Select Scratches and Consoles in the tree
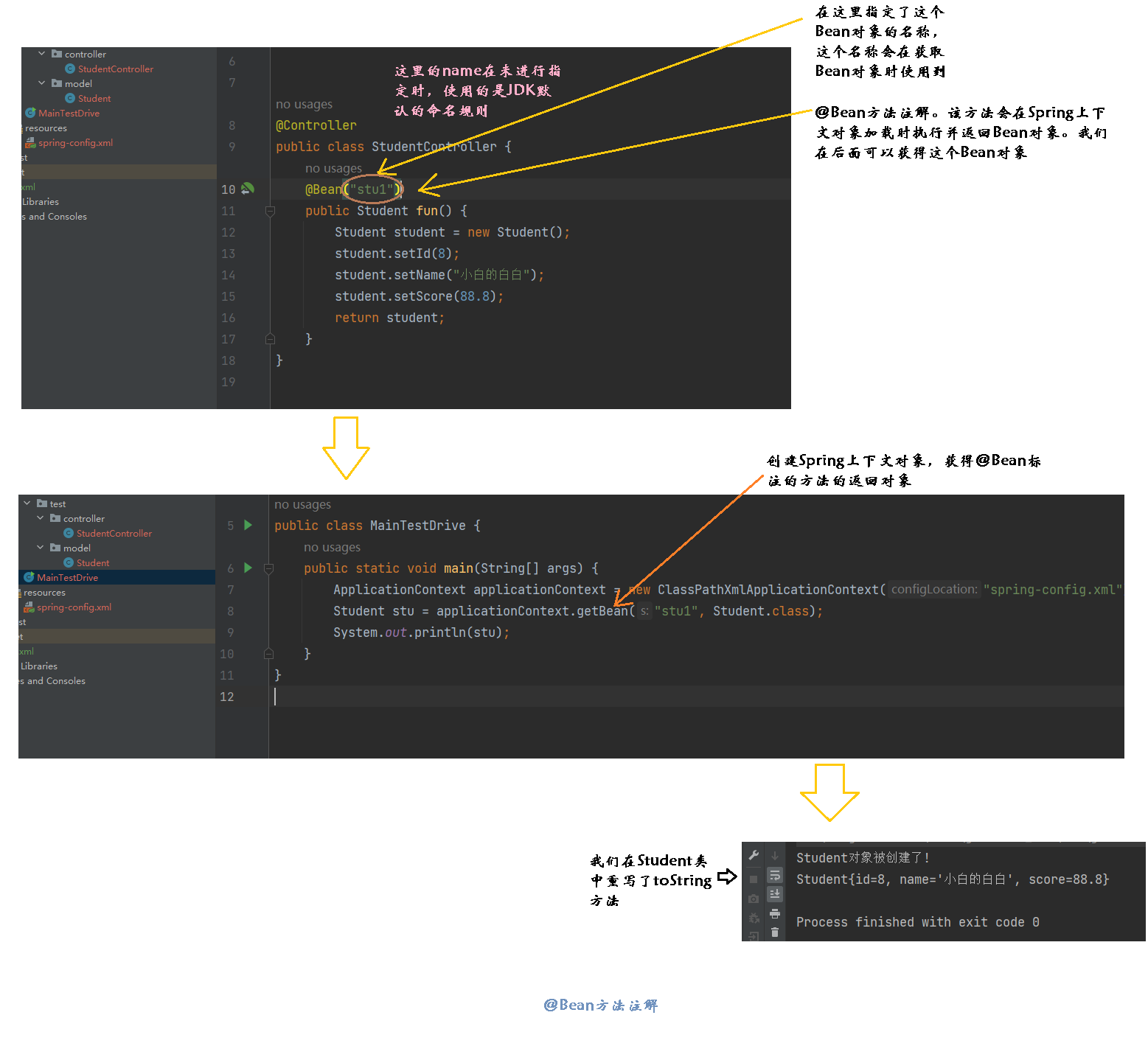The image size is (1148, 1046). coord(52,680)
